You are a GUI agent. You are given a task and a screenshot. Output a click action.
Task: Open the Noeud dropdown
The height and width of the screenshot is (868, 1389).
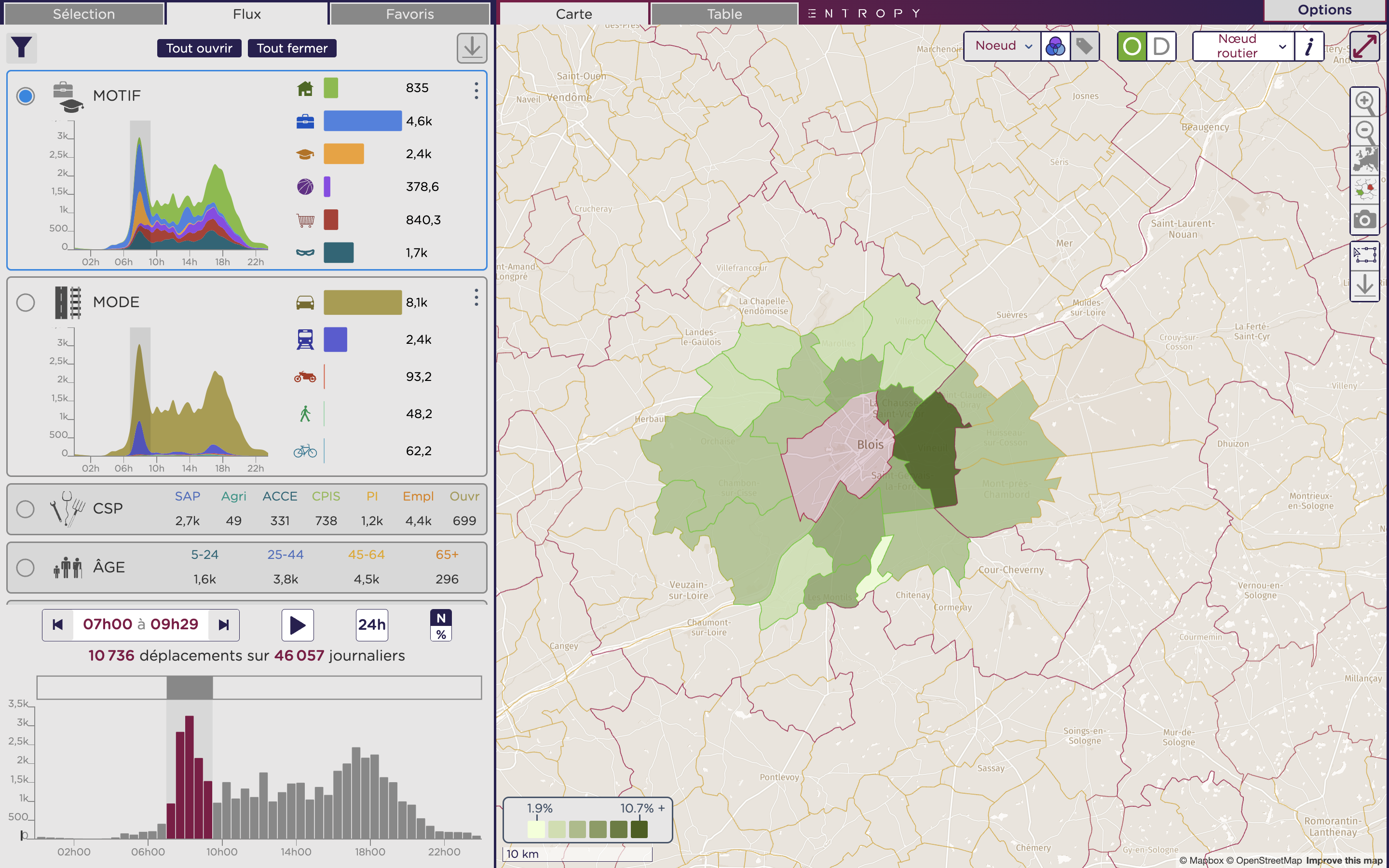[x=1002, y=46]
